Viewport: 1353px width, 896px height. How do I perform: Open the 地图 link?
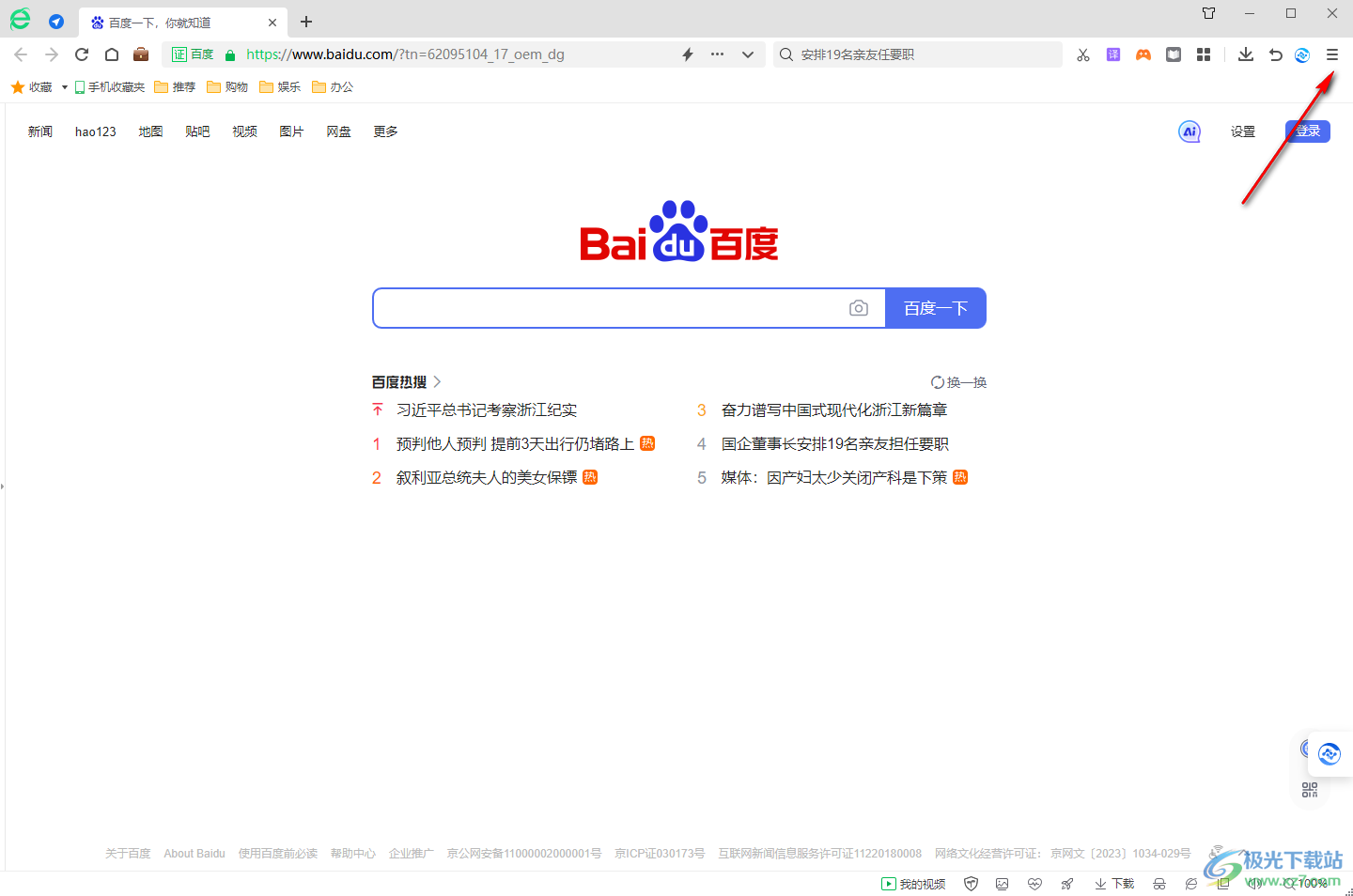pos(150,131)
